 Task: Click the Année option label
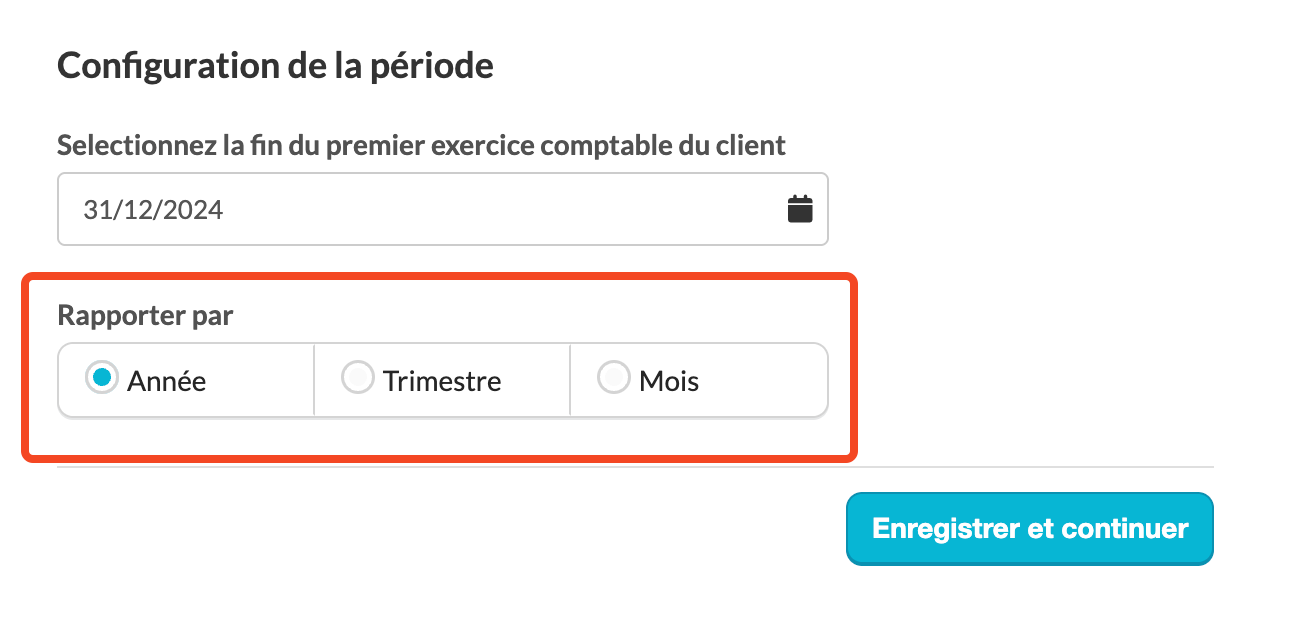167,381
